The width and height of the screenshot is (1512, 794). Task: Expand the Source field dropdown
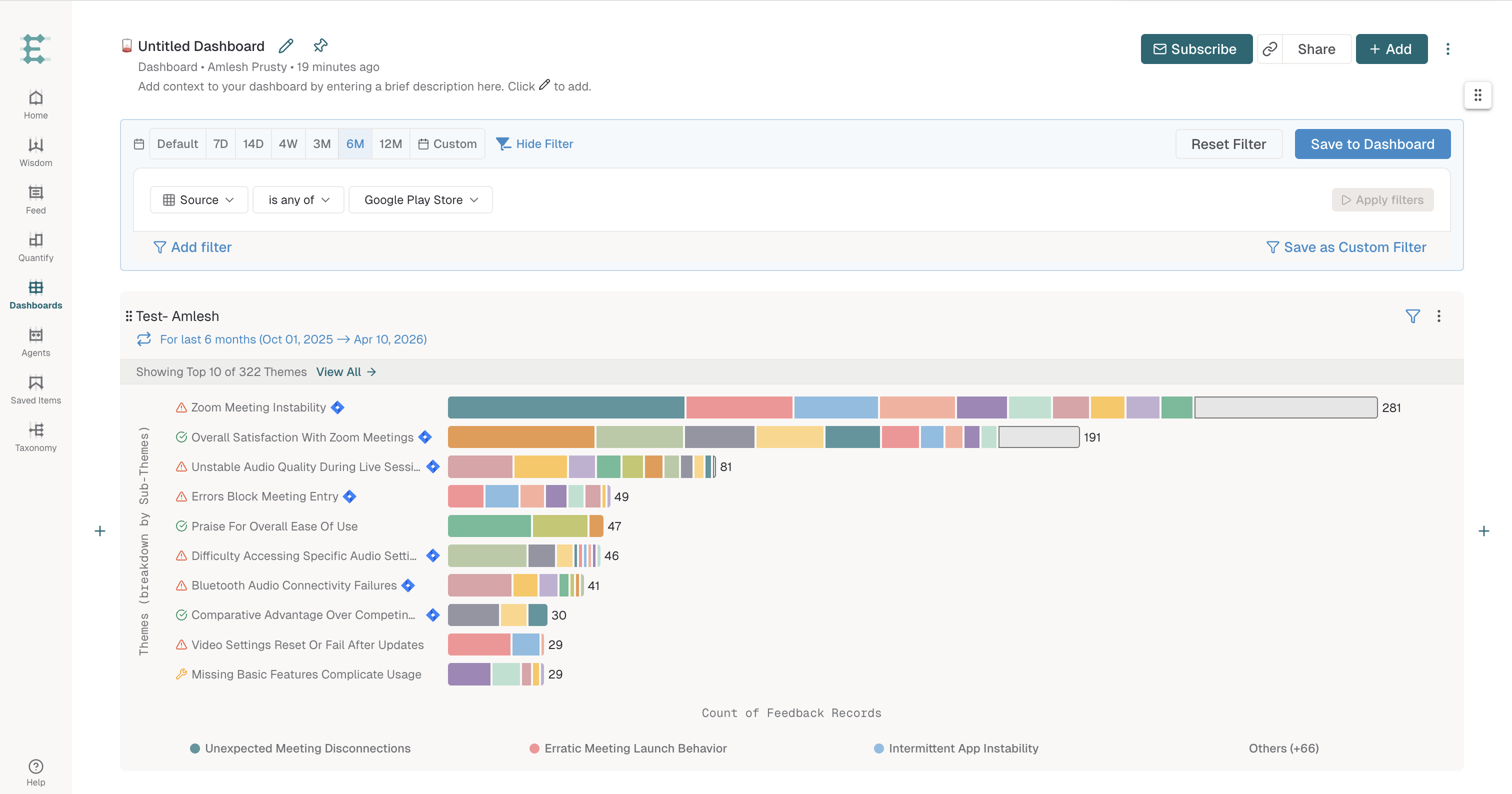199,200
